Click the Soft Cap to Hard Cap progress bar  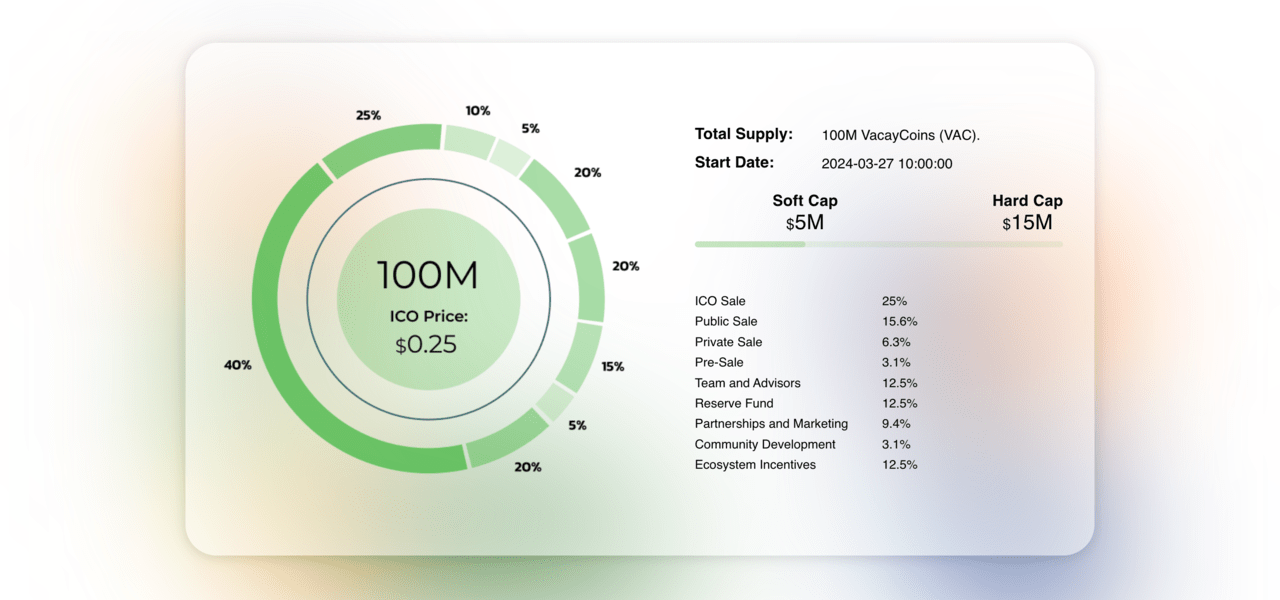click(878, 244)
